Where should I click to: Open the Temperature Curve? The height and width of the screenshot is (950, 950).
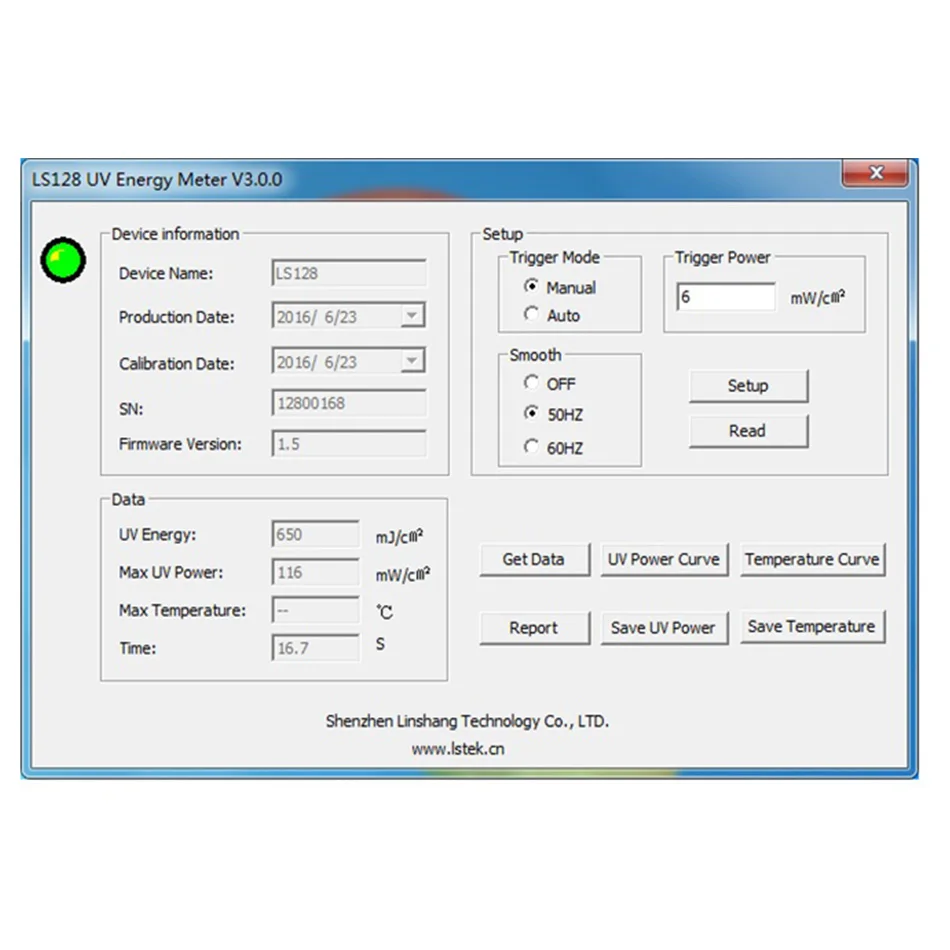812,559
